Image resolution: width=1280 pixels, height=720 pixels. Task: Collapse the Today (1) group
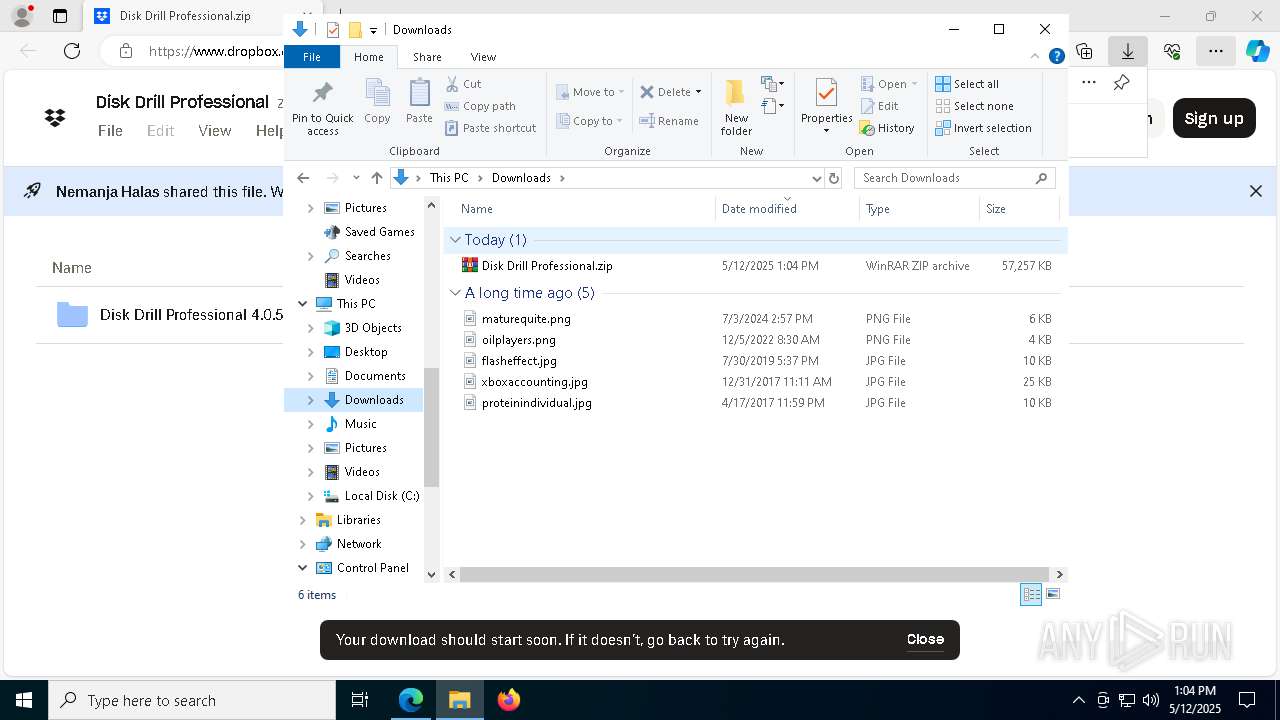[x=456, y=240]
